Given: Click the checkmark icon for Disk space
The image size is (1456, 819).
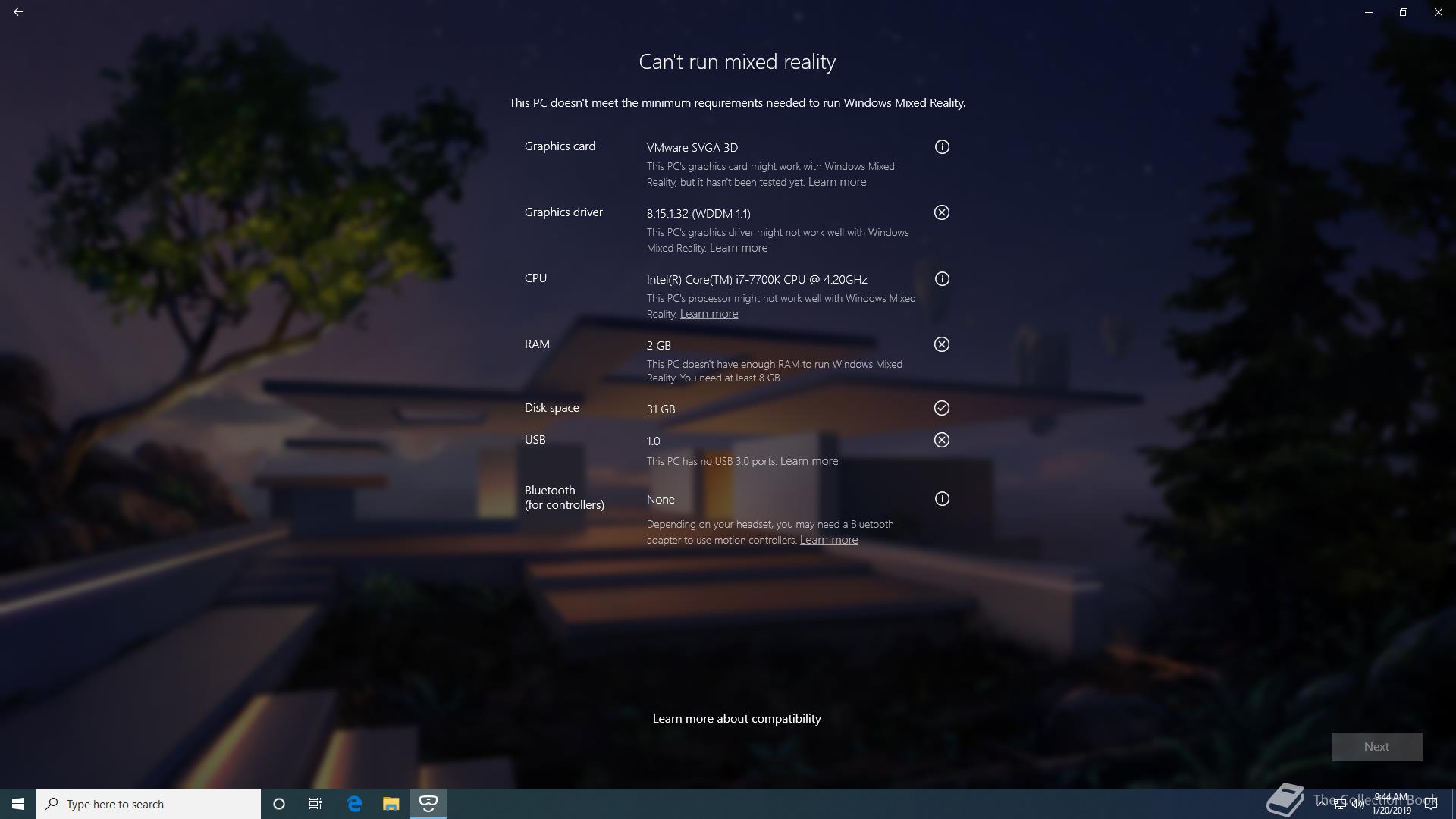Looking at the screenshot, I should (x=942, y=408).
